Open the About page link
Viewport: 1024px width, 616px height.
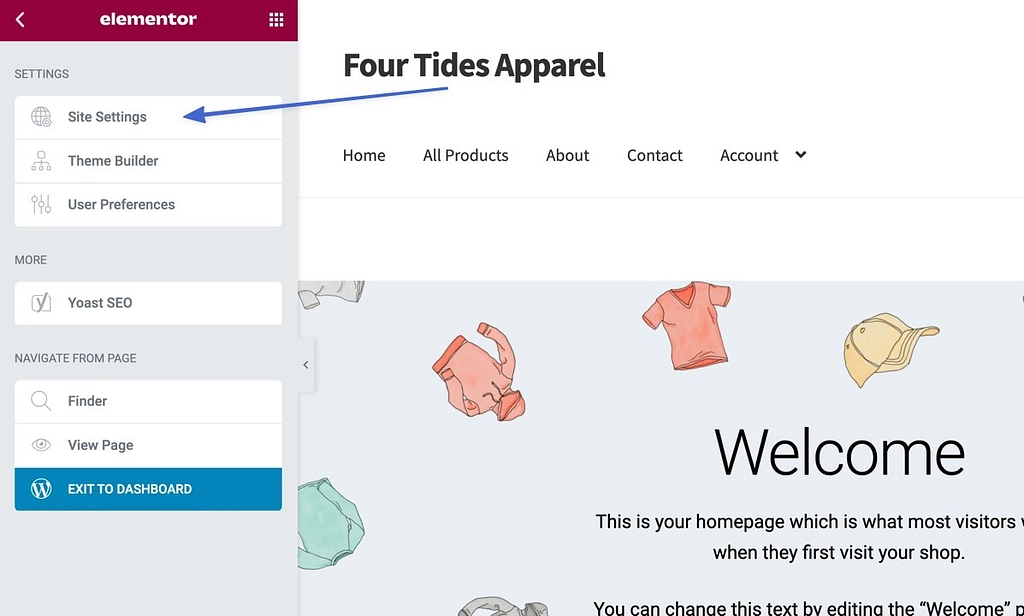point(567,155)
